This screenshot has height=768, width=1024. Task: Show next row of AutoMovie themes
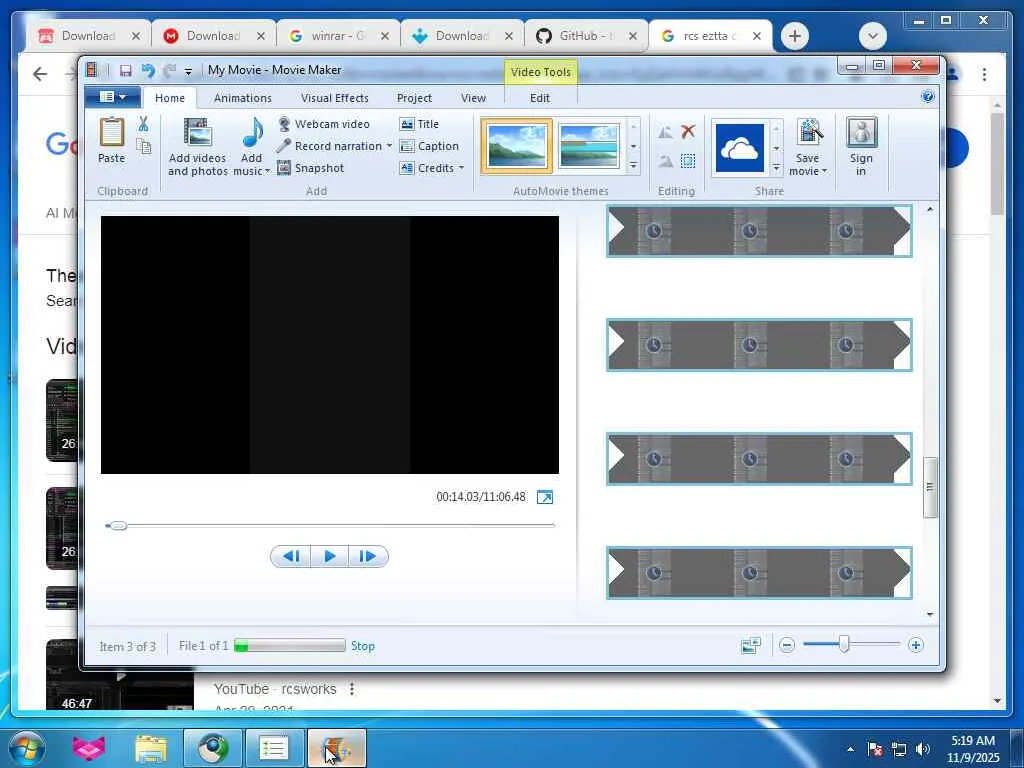633,146
